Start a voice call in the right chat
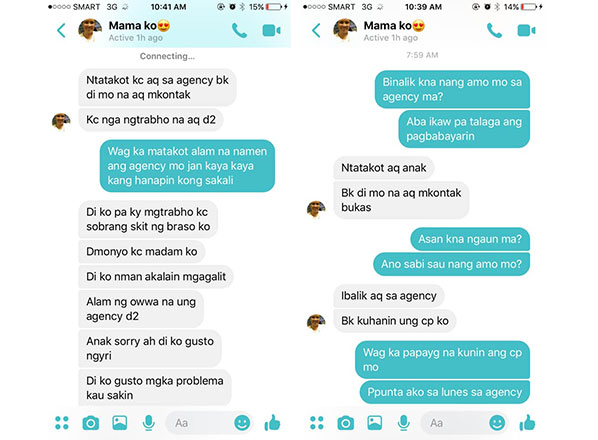Viewport: 598px width, 440px height. click(494, 31)
